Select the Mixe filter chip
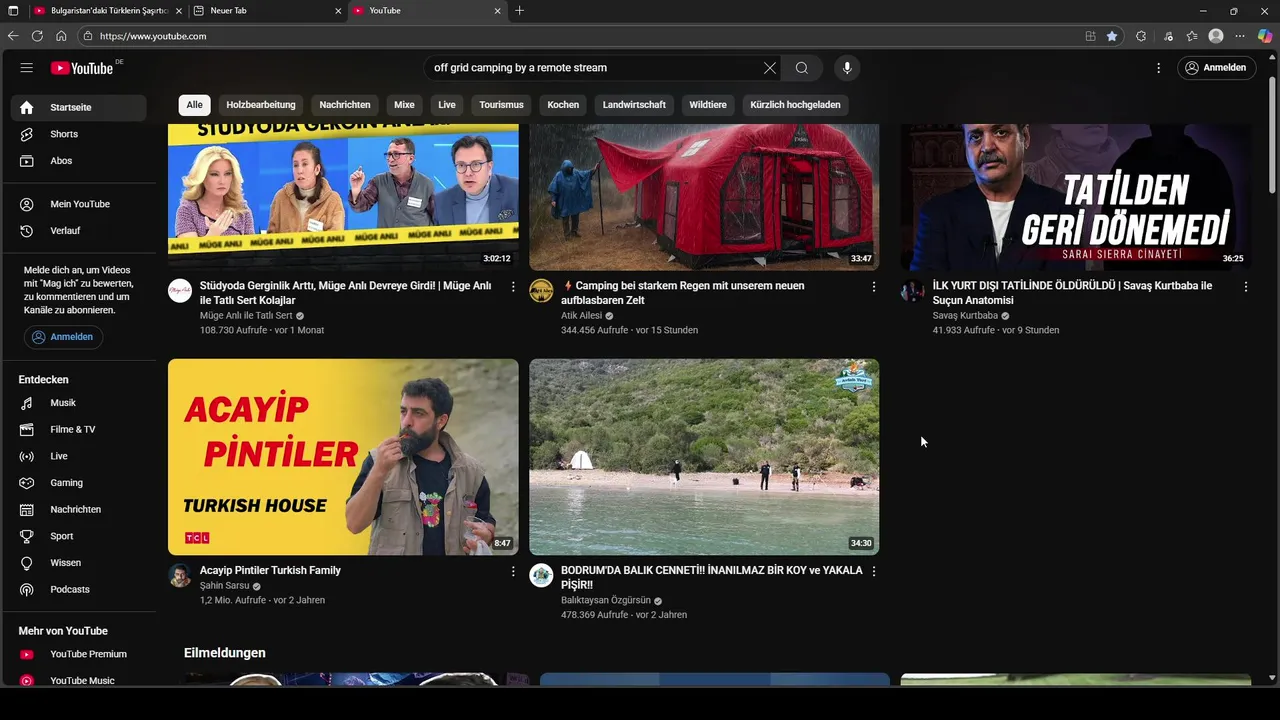 [x=404, y=105]
